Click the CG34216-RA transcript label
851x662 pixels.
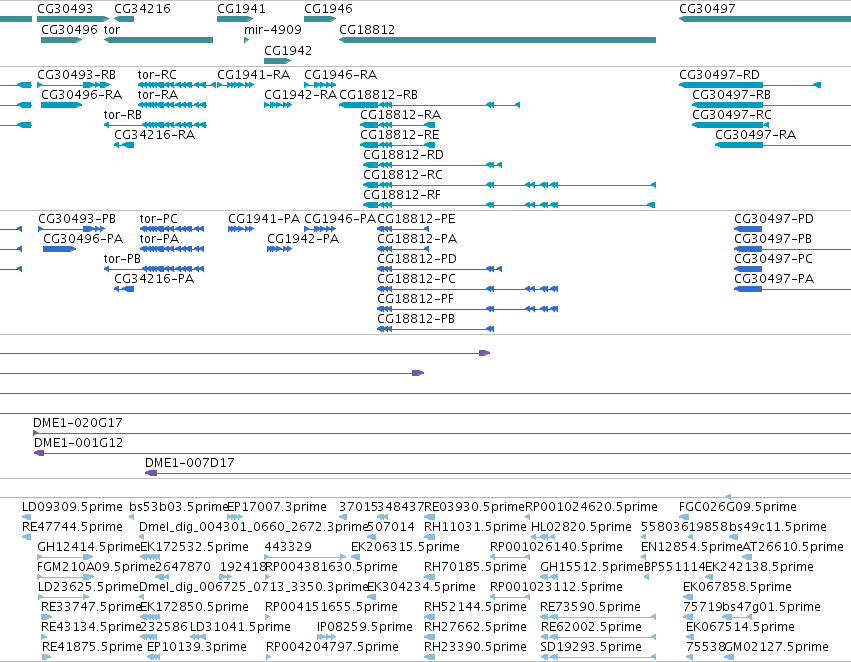[155, 135]
